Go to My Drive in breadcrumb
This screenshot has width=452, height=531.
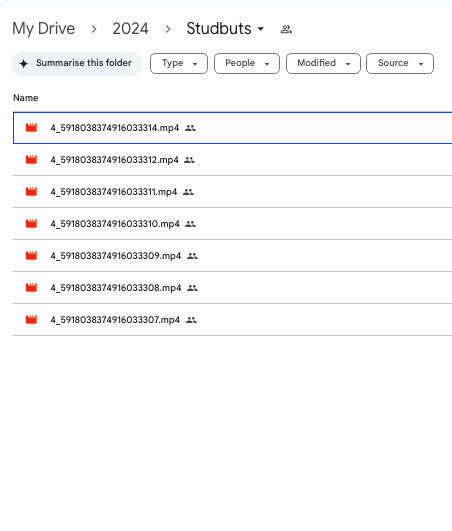click(x=44, y=29)
